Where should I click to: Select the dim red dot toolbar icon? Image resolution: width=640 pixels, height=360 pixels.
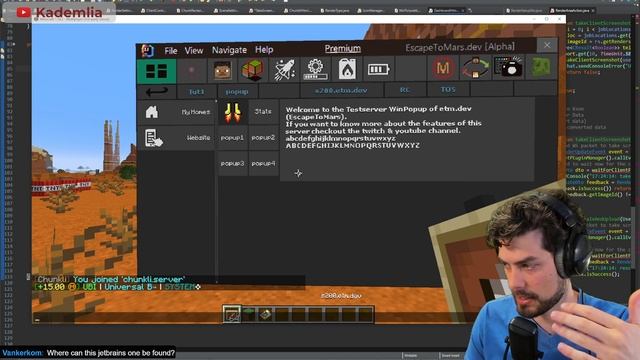coord(192,71)
